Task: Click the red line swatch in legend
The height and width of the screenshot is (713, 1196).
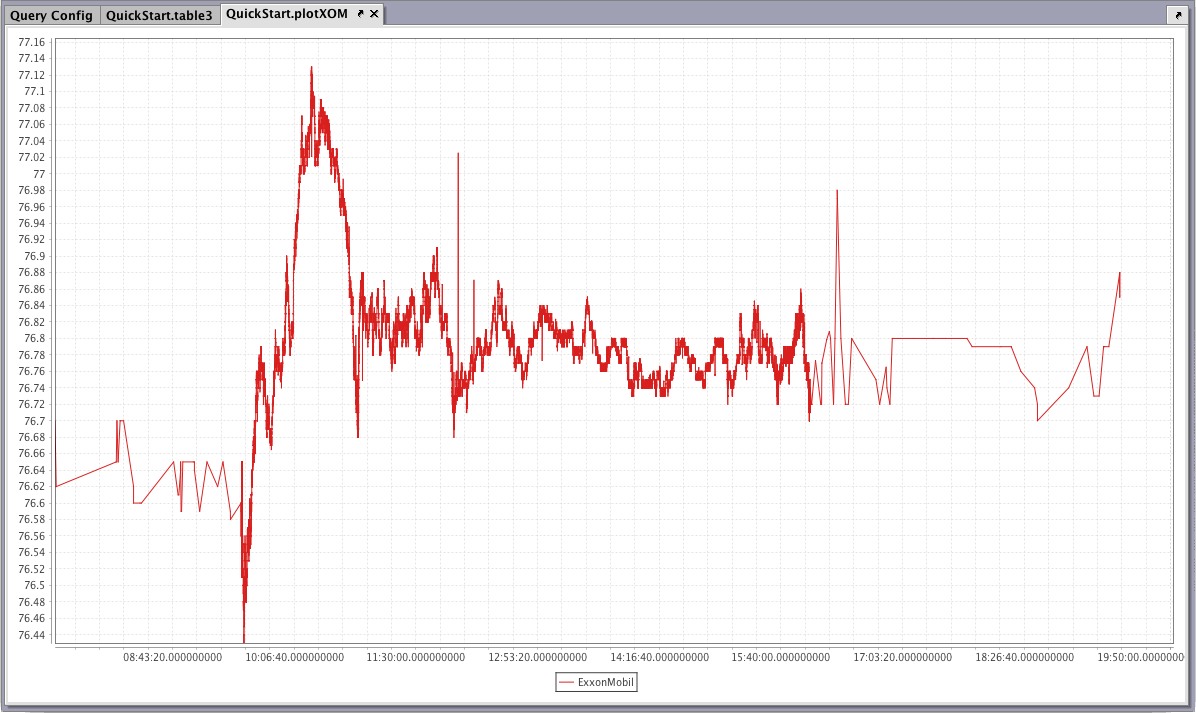Action: 567,682
